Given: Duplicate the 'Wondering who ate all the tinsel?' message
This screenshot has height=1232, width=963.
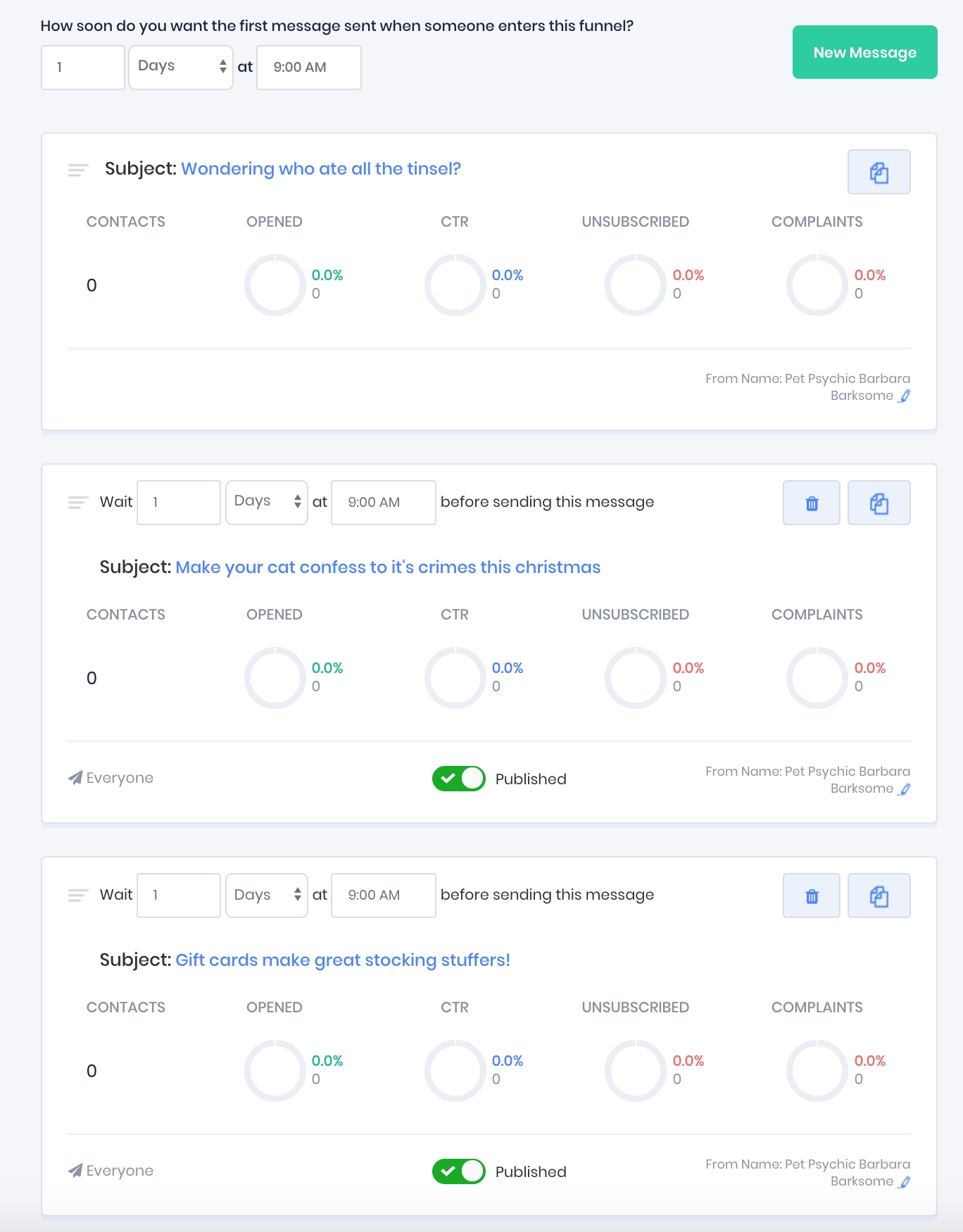Looking at the screenshot, I should pos(879,172).
